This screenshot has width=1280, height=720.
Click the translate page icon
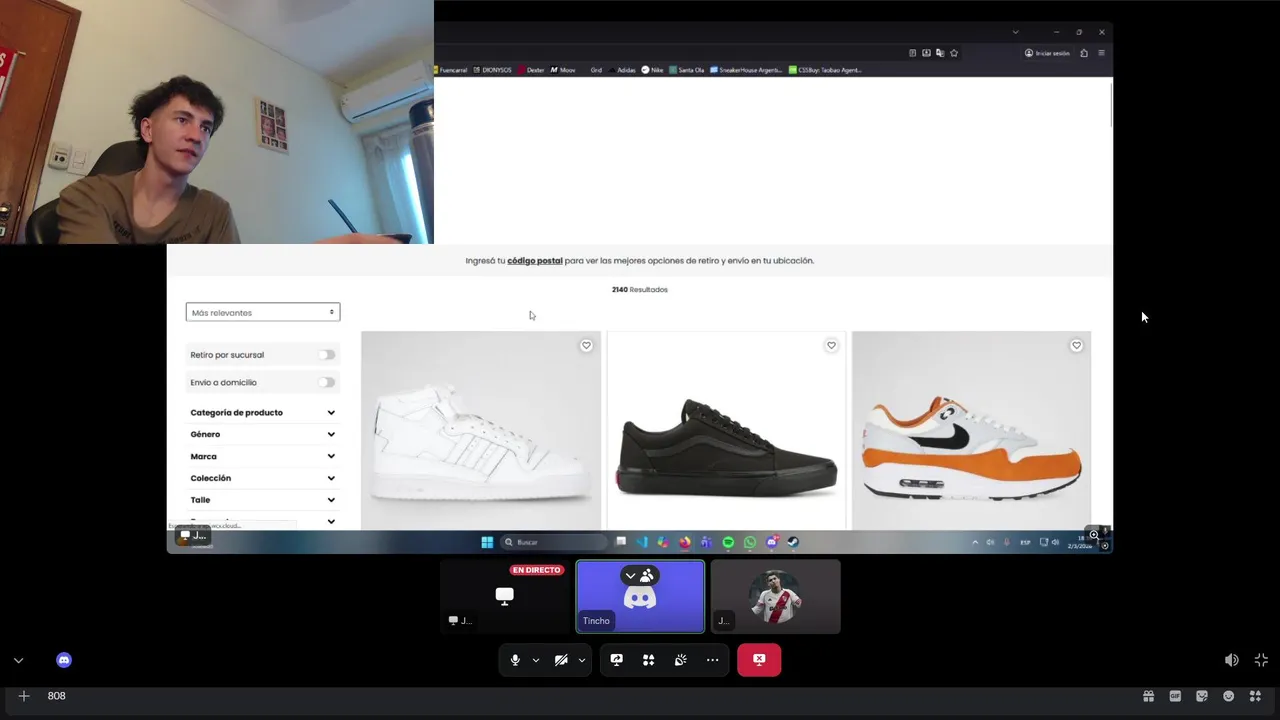(x=940, y=53)
